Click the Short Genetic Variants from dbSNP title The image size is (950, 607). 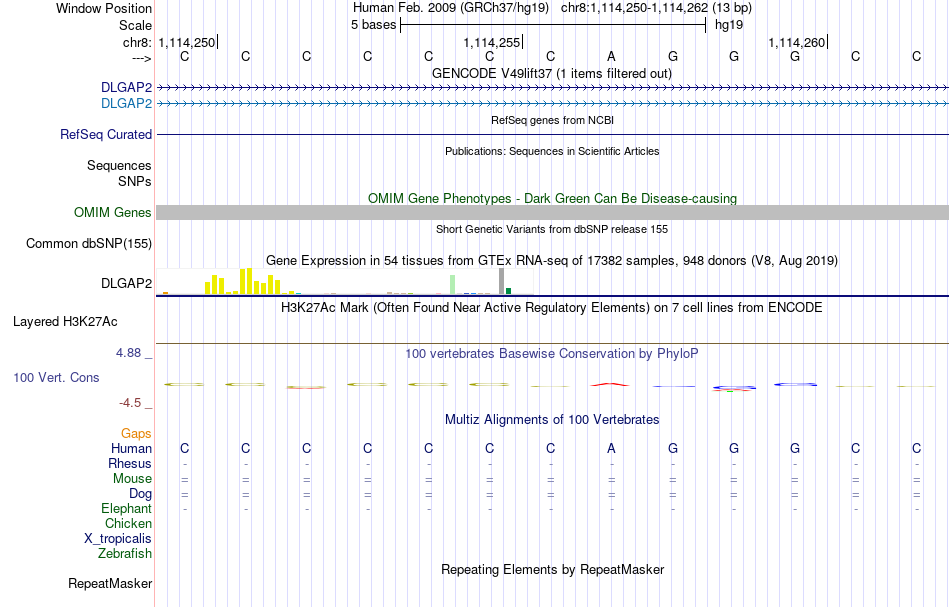552,229
